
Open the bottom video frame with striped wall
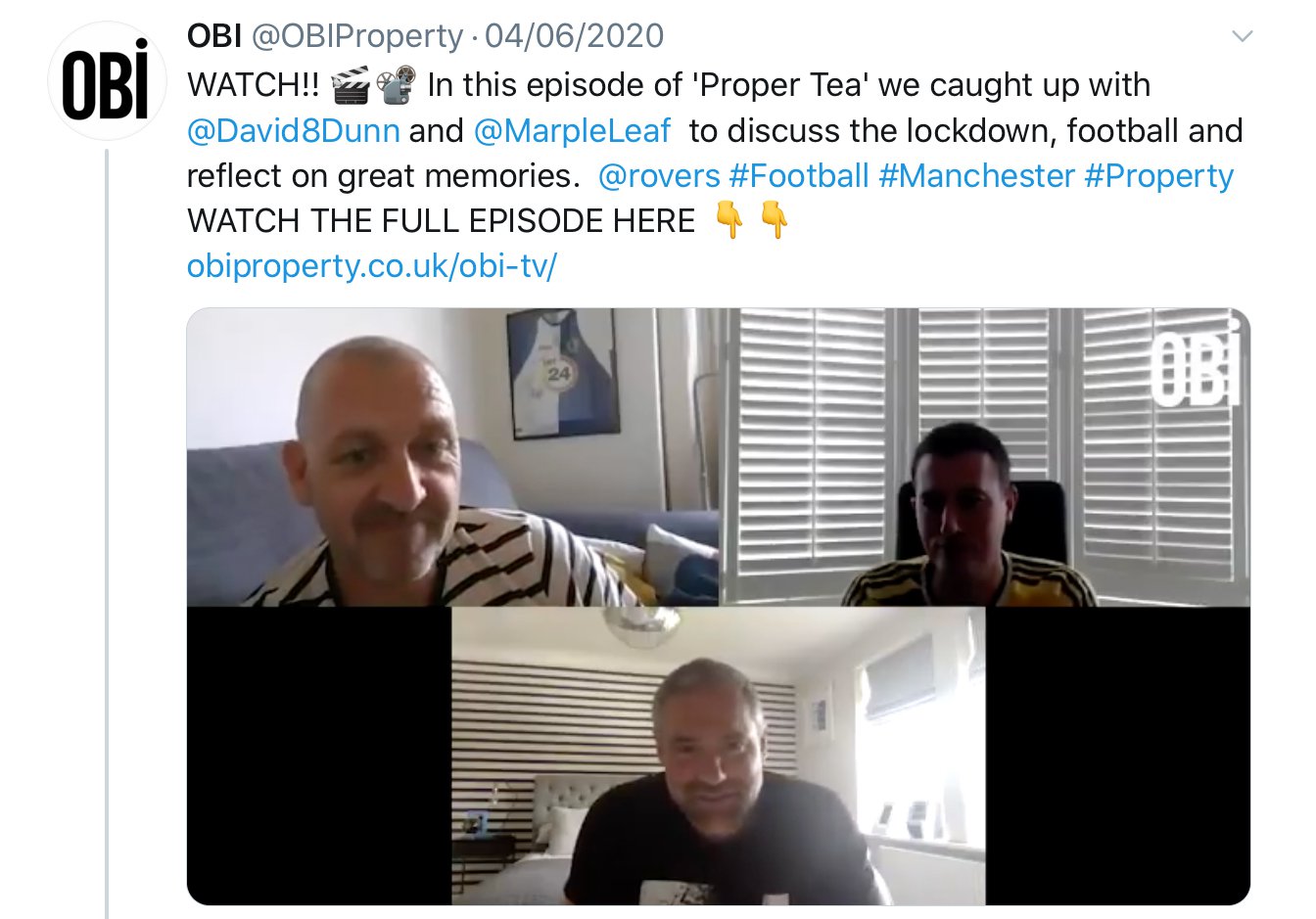pos(719,756)
